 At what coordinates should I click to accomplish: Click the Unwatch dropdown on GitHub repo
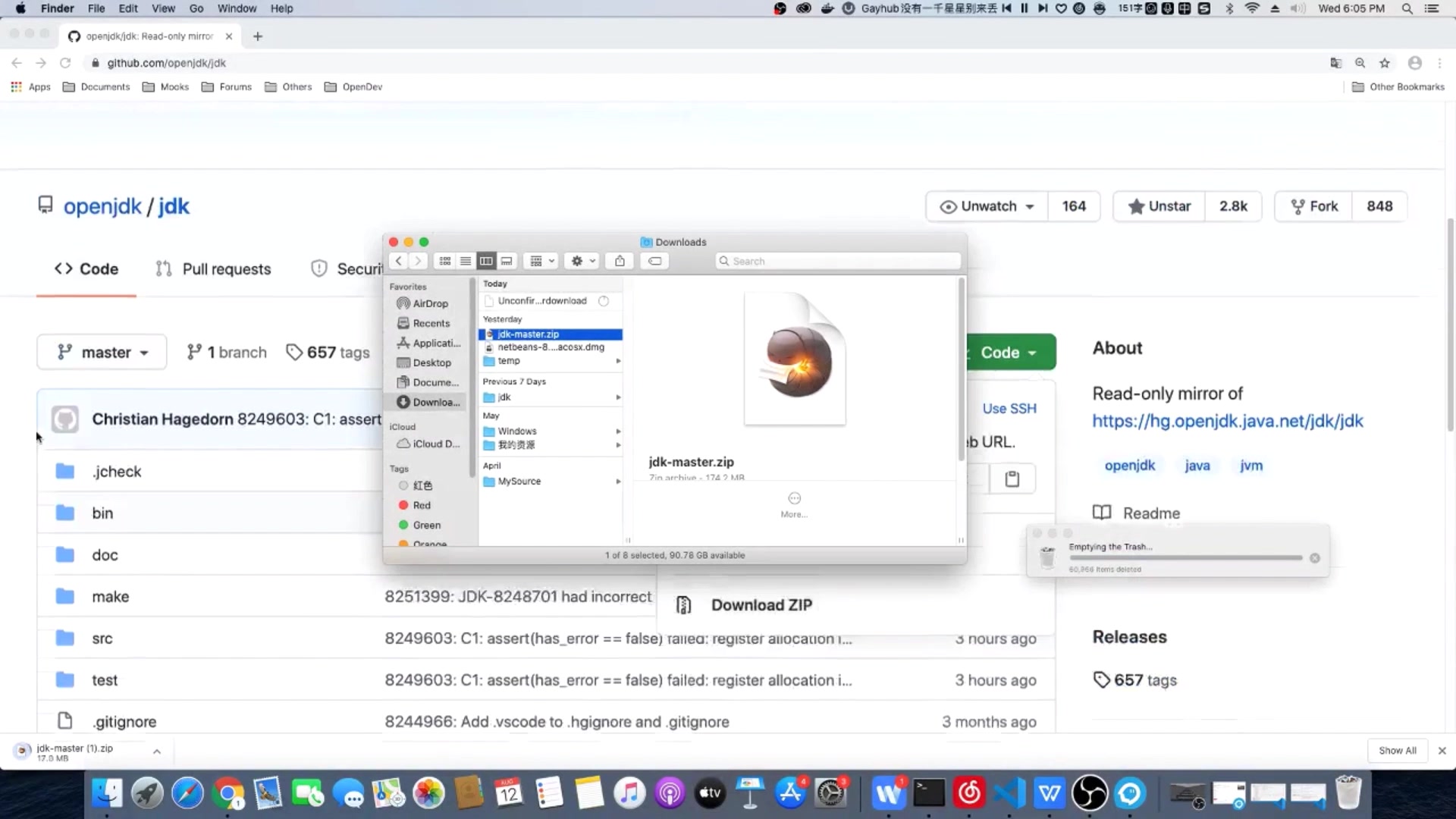[984, 206]
